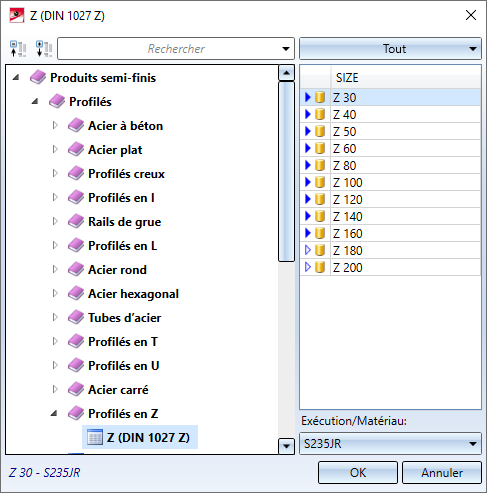Image resolution: width=487 pixels, height=493 pixels.
Task: Confirm selection with the OK button
Action: point(358,472)
